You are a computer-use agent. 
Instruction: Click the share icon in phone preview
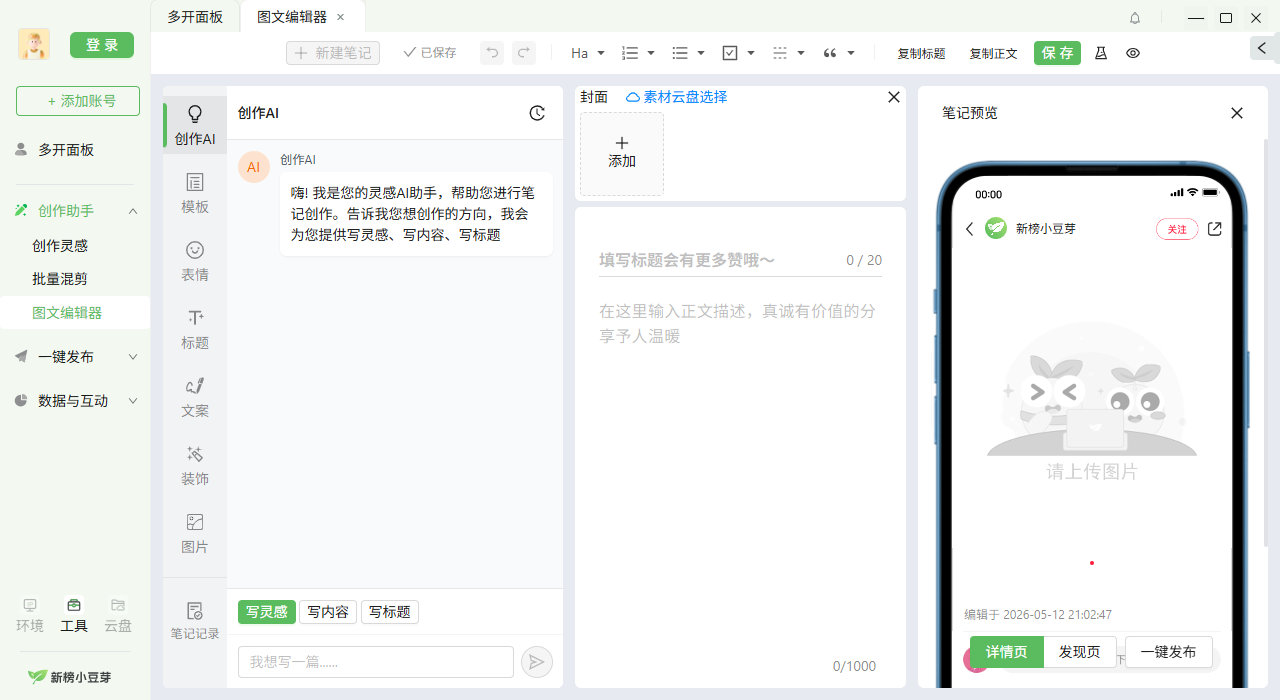[1215, 229]
